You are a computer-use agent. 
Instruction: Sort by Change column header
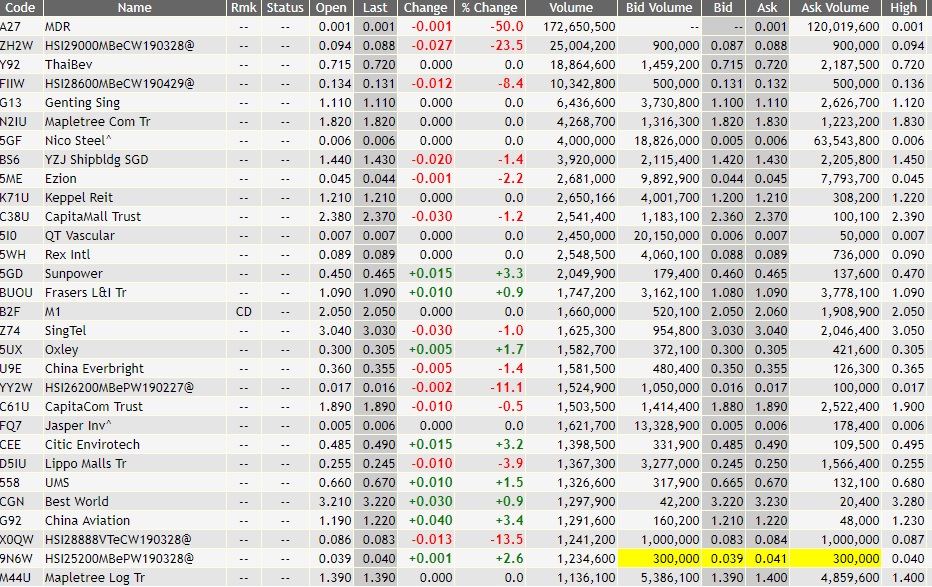[x=425, y=8]
